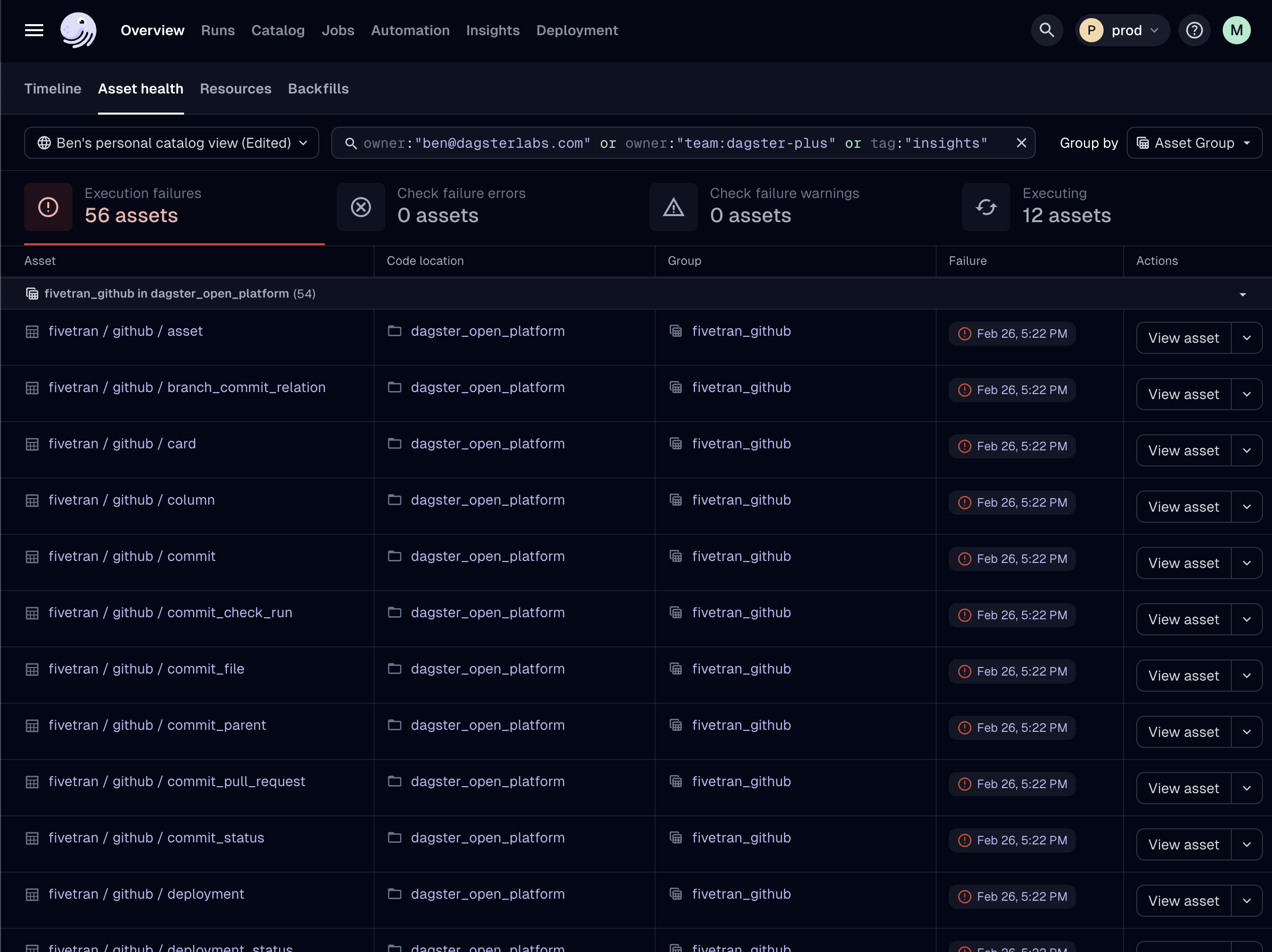The width and height of the screenshot is (1272, 952).
Task: Open fivetran_github group link in commit row
Action: click(x=741, y=556)
